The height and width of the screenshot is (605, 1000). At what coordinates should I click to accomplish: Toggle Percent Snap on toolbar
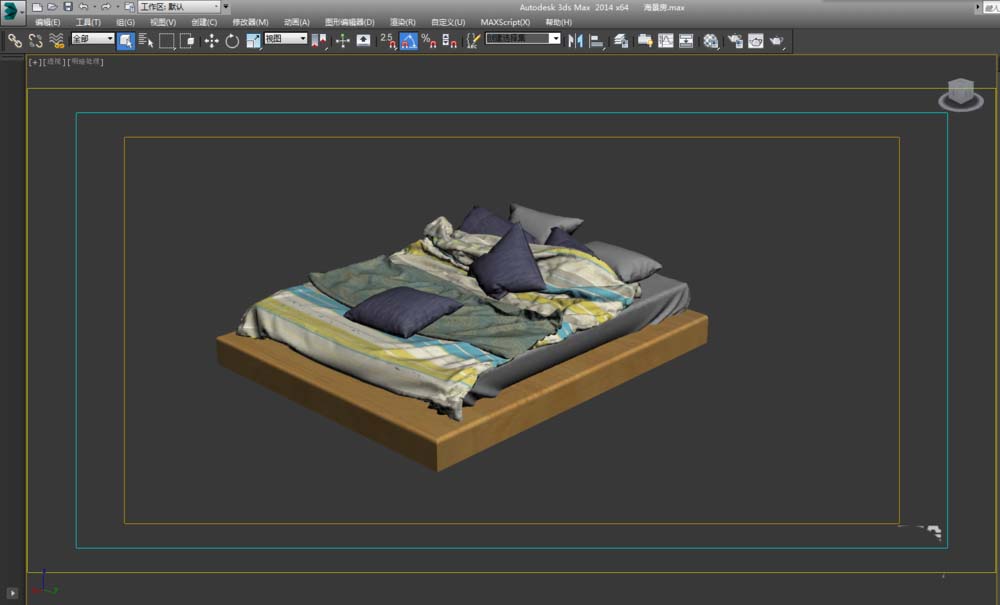428,40
